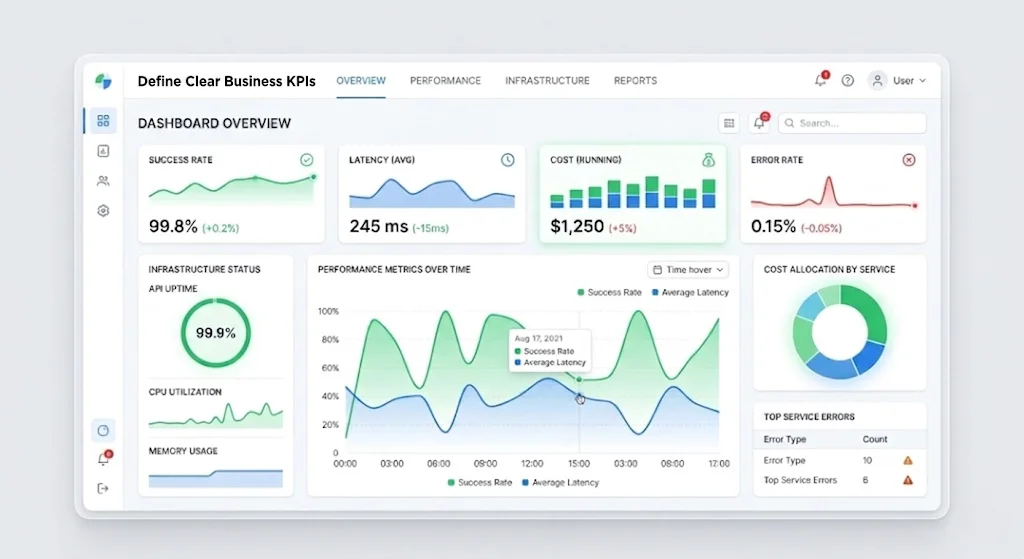The height and width of the screenshot is (559, 1024).
Task: Click the Error Type column header
Action: pos(785,439)
